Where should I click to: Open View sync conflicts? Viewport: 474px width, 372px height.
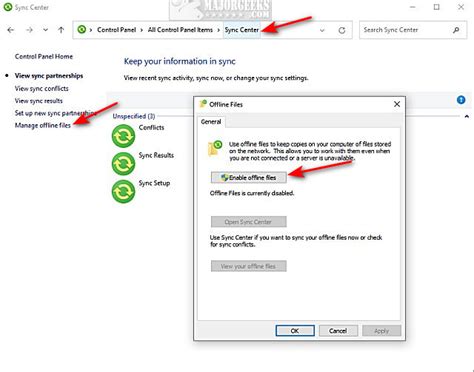pos(41,88)
